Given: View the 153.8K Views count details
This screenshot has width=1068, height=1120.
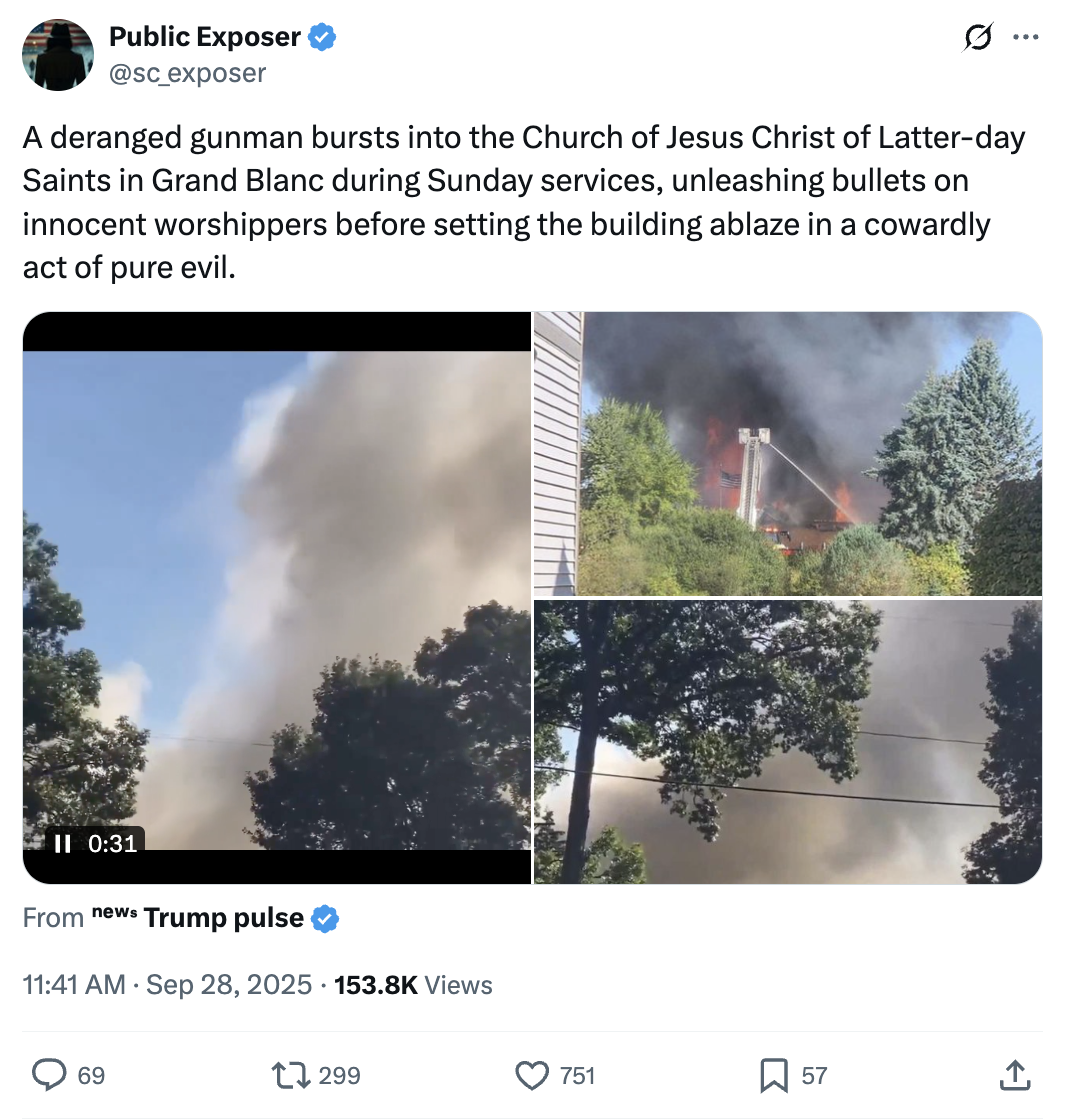Looking at the screenshot, I should coord(413,985).
